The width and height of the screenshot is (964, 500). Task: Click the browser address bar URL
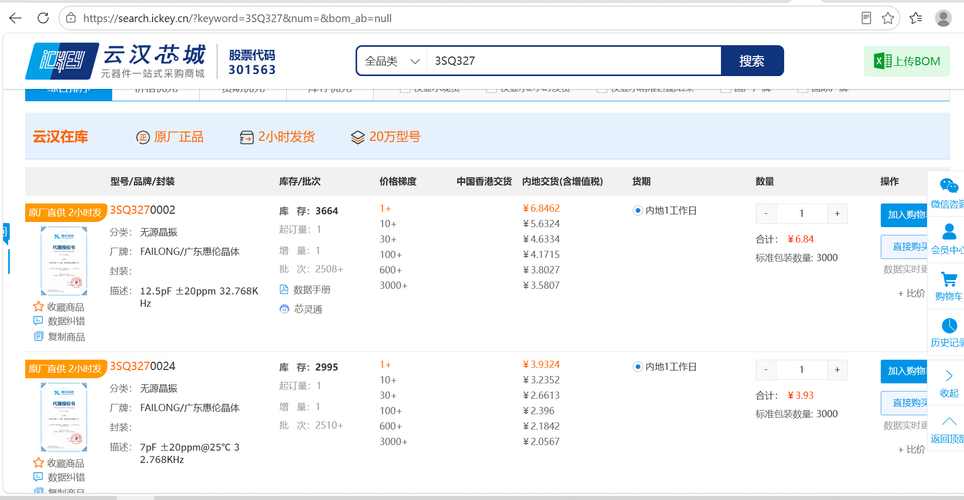pos(237,18)
